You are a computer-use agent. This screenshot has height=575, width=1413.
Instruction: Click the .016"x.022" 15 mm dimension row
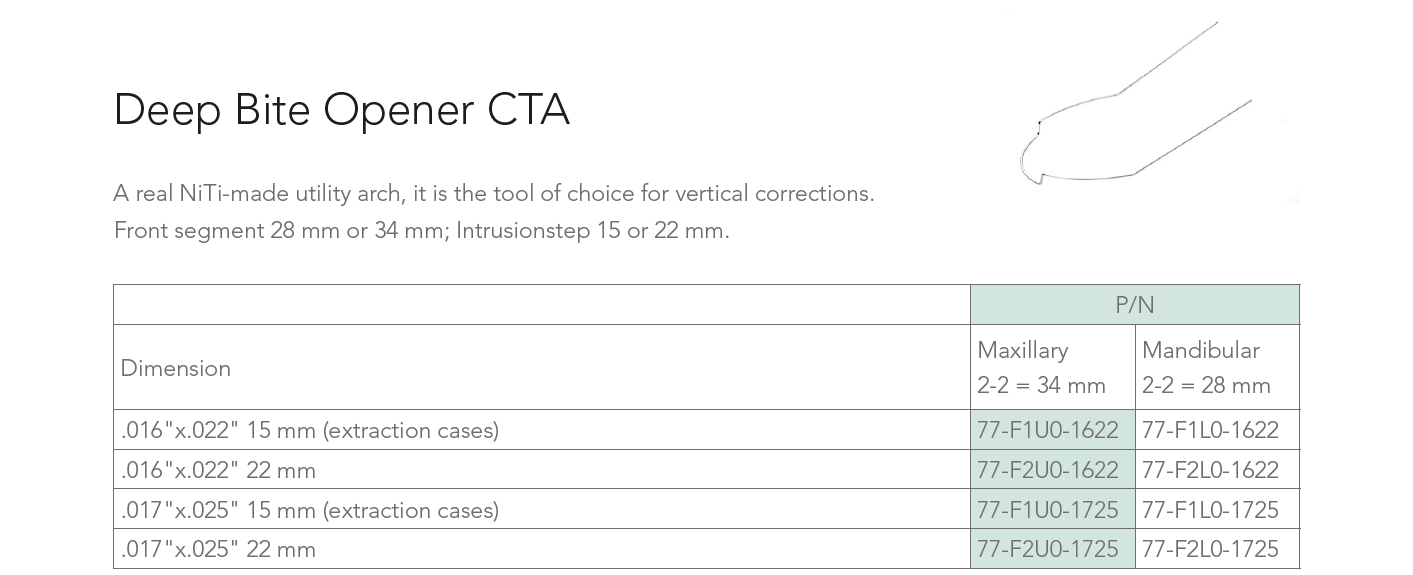310,430
